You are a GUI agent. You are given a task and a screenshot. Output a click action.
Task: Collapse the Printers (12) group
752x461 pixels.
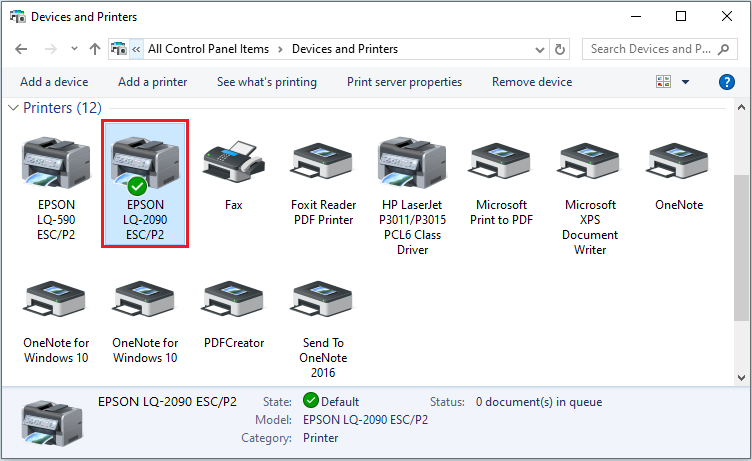coord(13,108)
